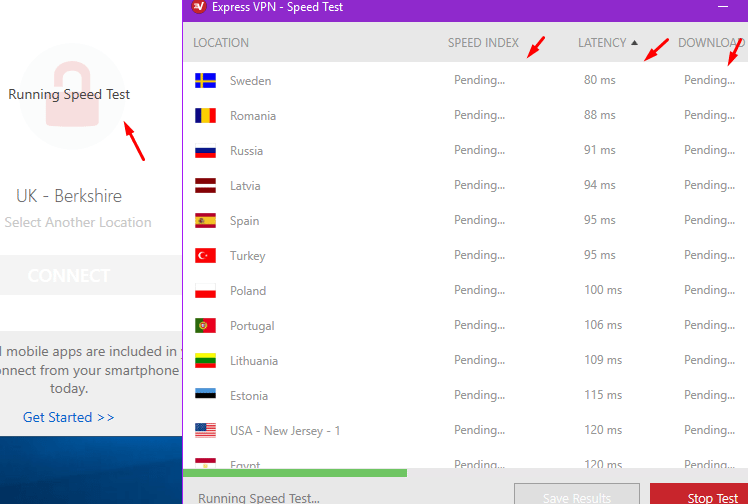The height and width of the screenshot is (504, 748).
Task: Click the 109 ms latency value
Action: click(x=603, y=360)
